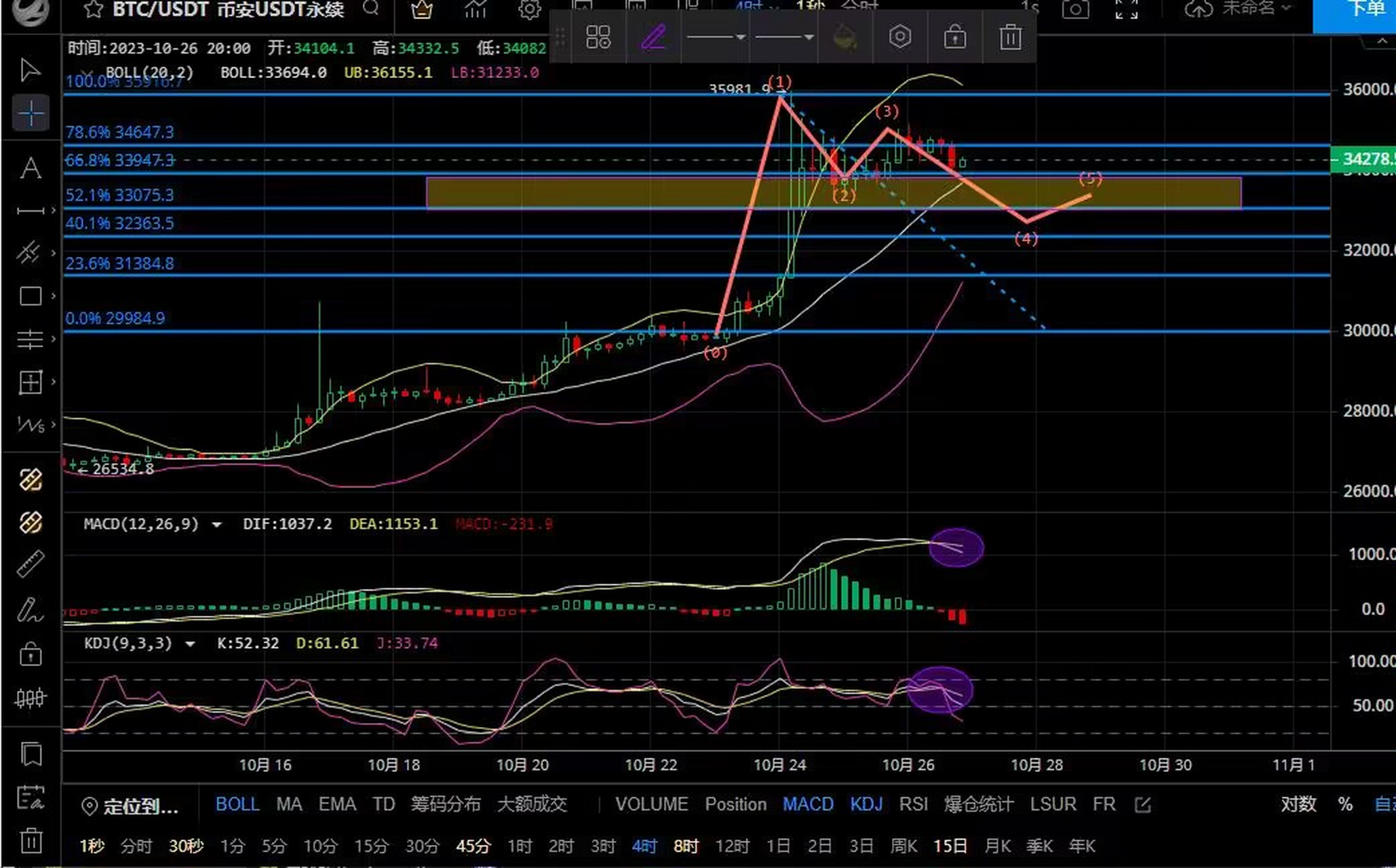Open the settings gear in top bar

529,9
